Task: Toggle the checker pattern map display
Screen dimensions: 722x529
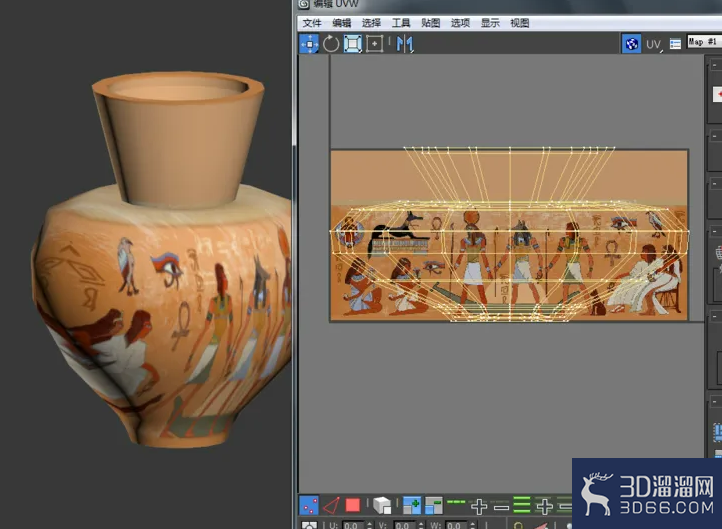Action: (631, 44)
